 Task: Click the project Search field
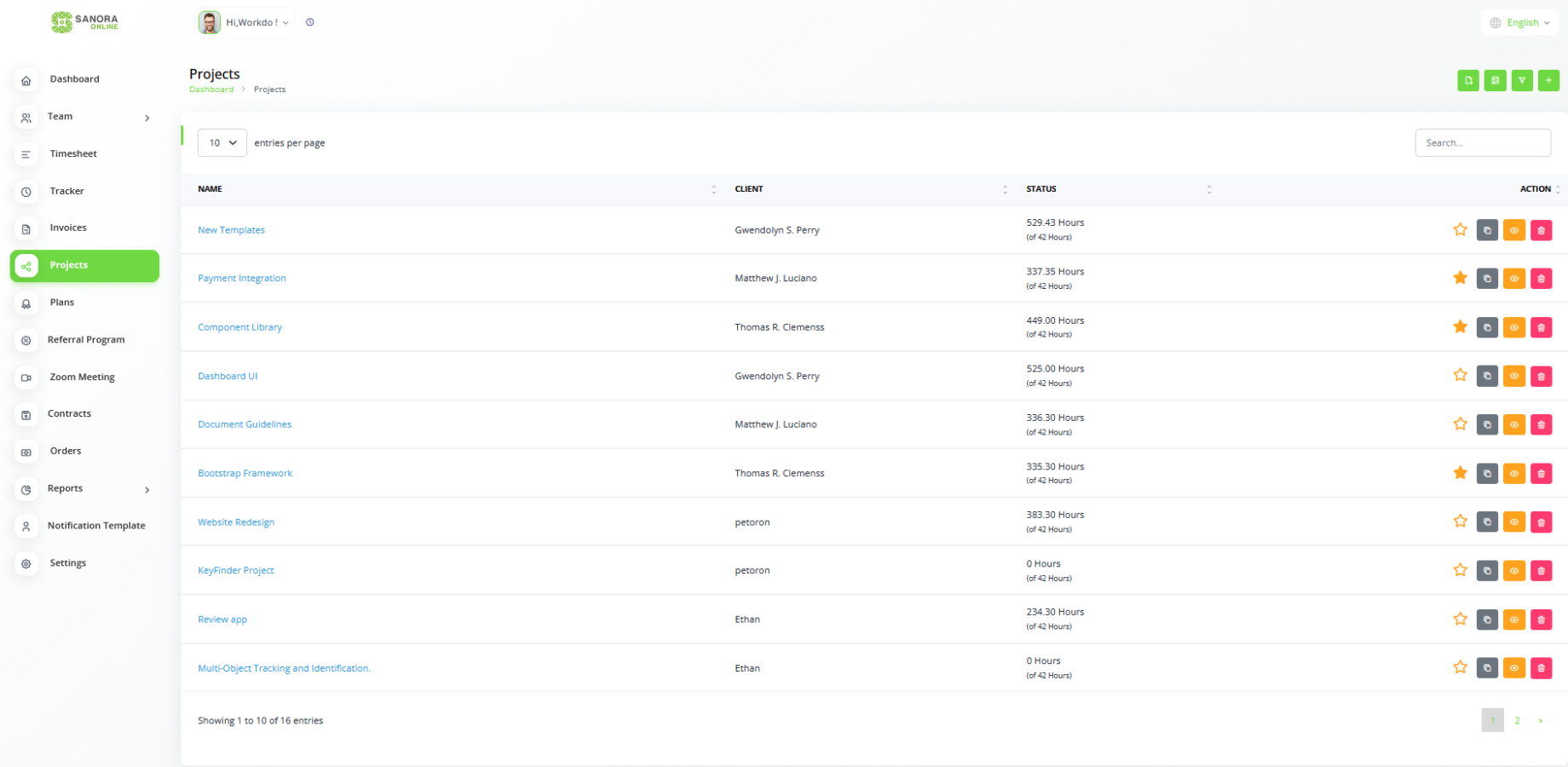tap(1482, 143)
